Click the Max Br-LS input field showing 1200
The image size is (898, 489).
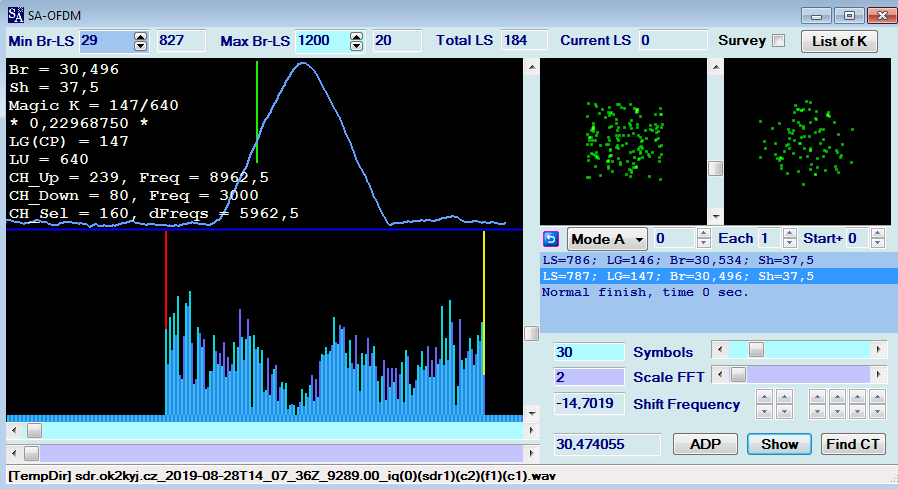coord(322,41)
